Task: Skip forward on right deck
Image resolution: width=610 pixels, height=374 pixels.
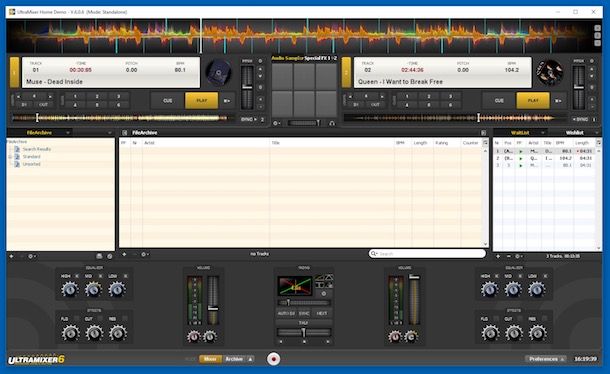Action: pos(558,101)
